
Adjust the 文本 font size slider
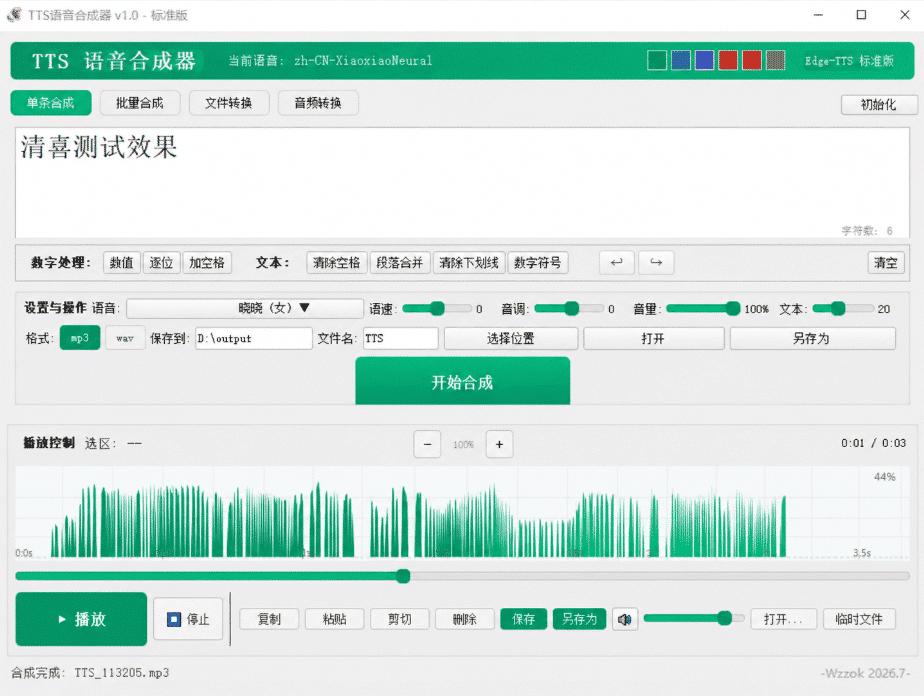click(x=843, y=308)
